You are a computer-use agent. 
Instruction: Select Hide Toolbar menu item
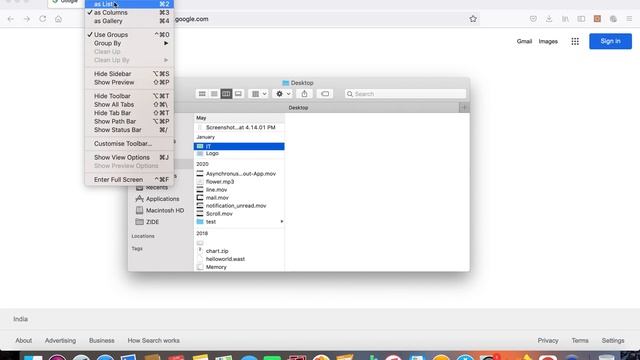click(129, 96)
